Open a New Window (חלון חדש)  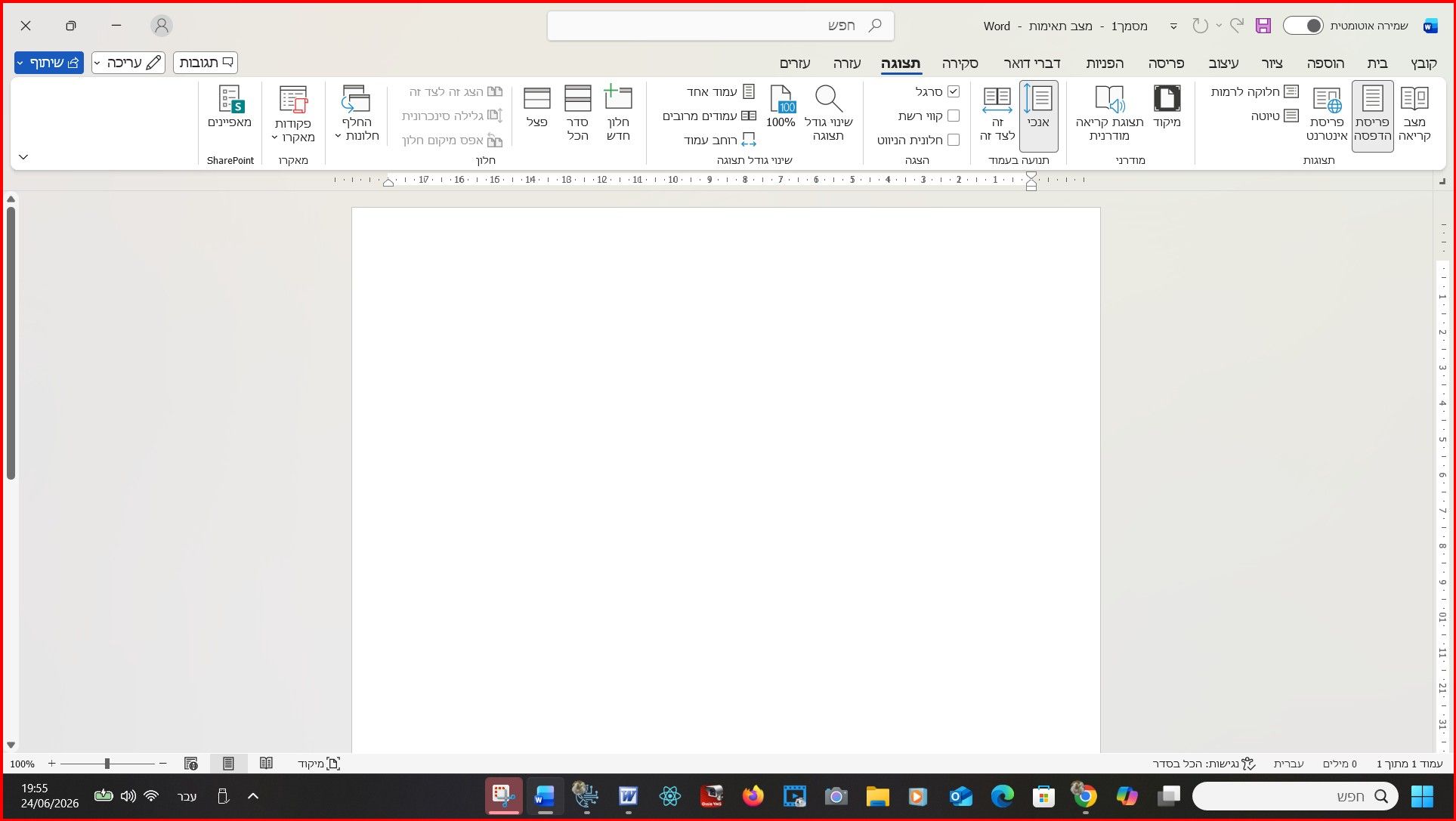[x=618, y=113]
